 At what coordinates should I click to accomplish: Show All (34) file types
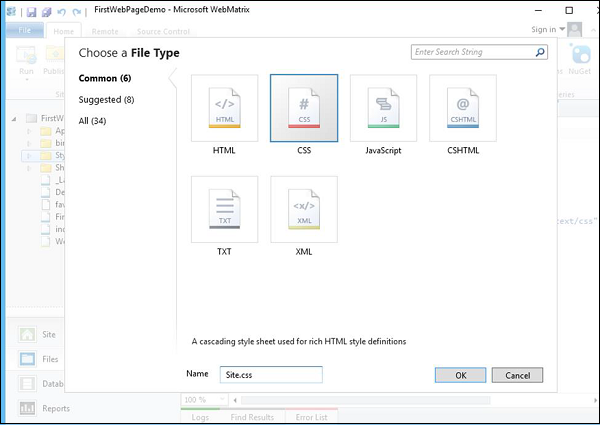coord(92,121)
